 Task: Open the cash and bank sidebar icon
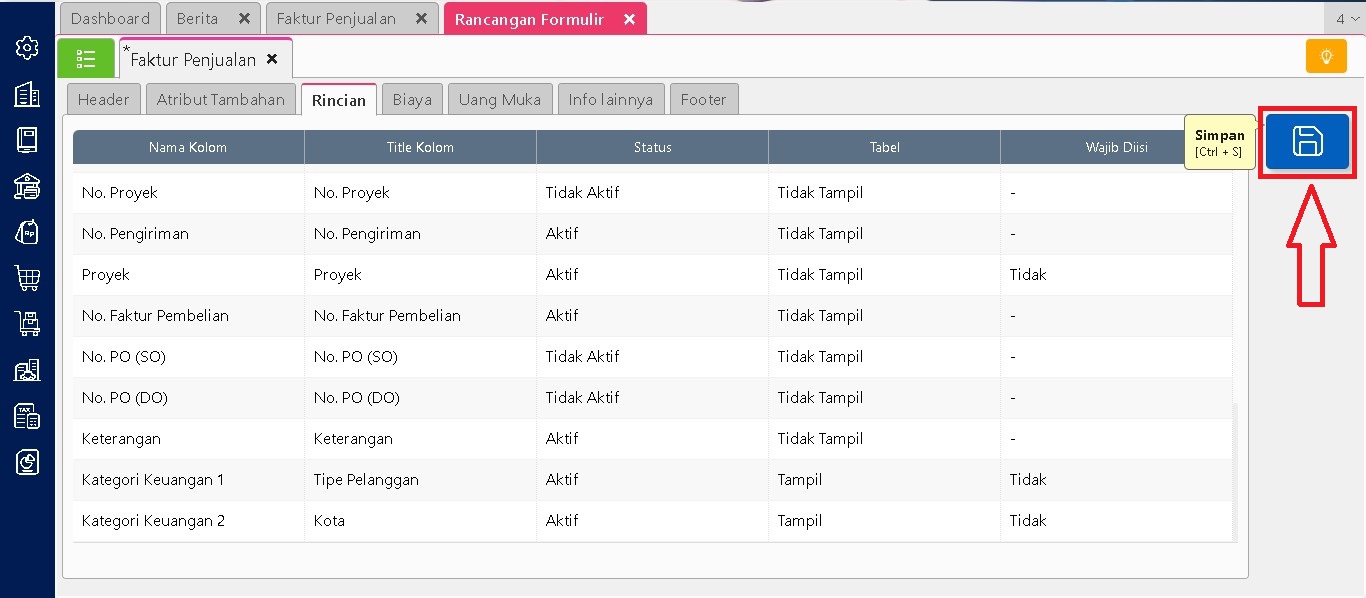(x=27, y=186)
